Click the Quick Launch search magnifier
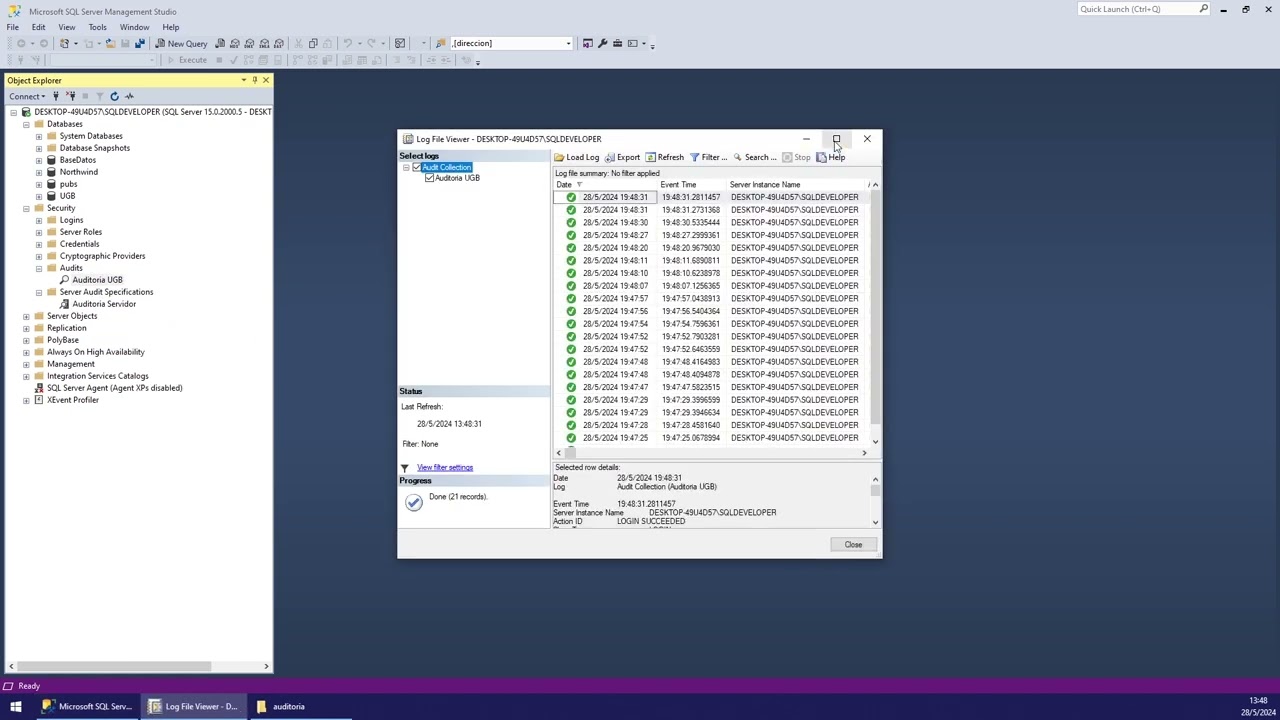 click(x=1203, y=9)
